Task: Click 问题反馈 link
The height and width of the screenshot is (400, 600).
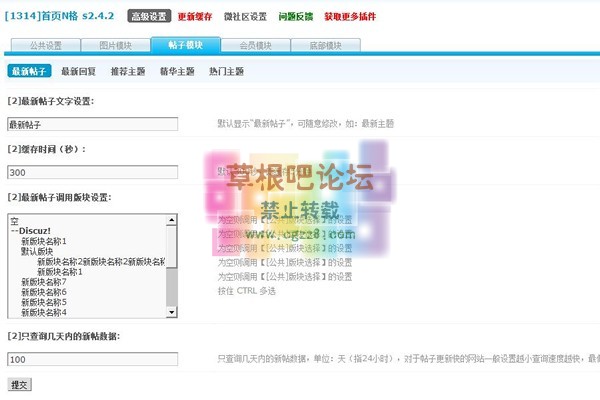Action: click(296, 16)
